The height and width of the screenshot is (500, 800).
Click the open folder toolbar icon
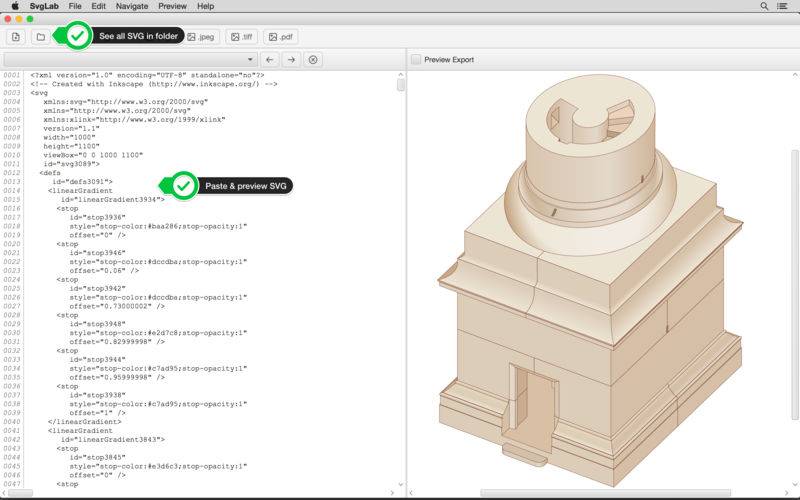(x=40, y=37)
